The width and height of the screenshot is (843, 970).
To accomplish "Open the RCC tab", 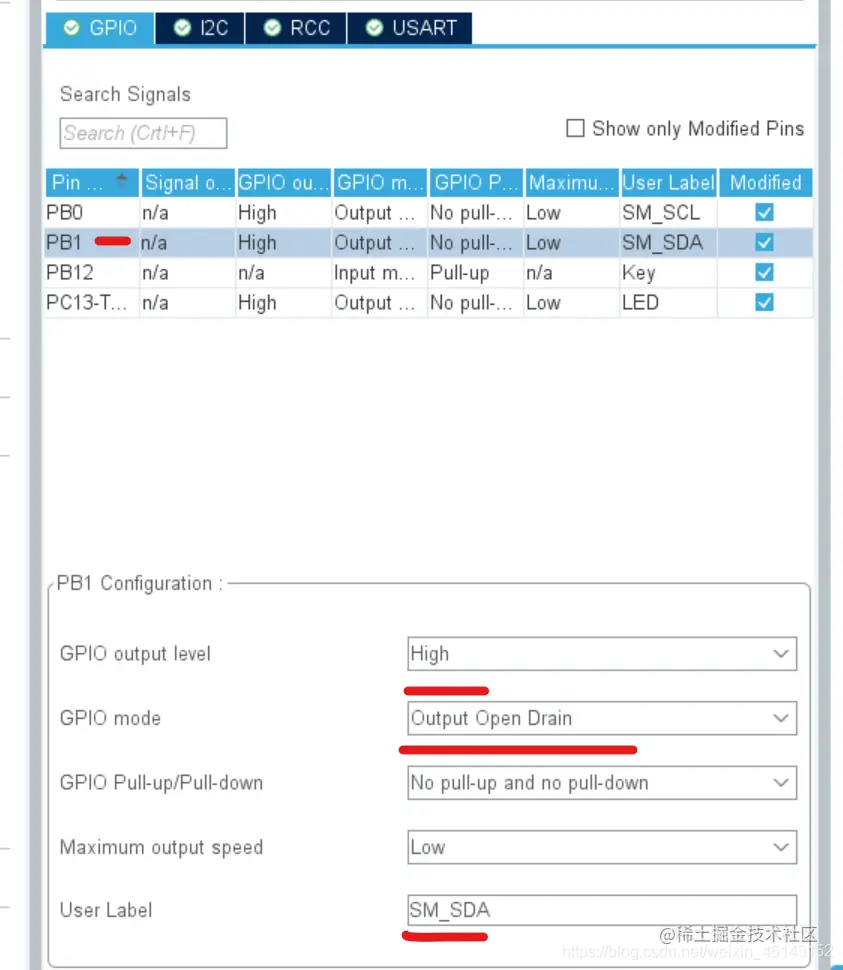I will coord(296,28).
